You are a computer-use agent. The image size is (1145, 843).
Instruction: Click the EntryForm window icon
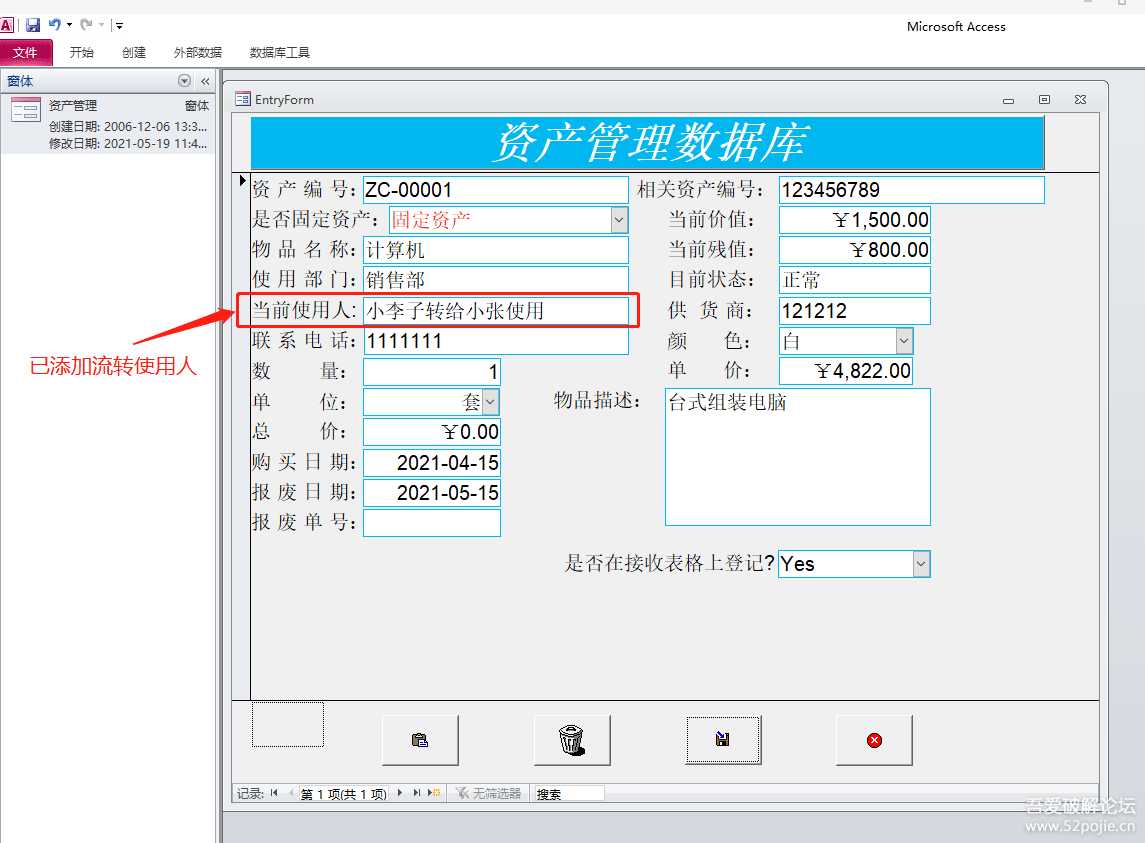pyautogui.click(x=242, y=99)
